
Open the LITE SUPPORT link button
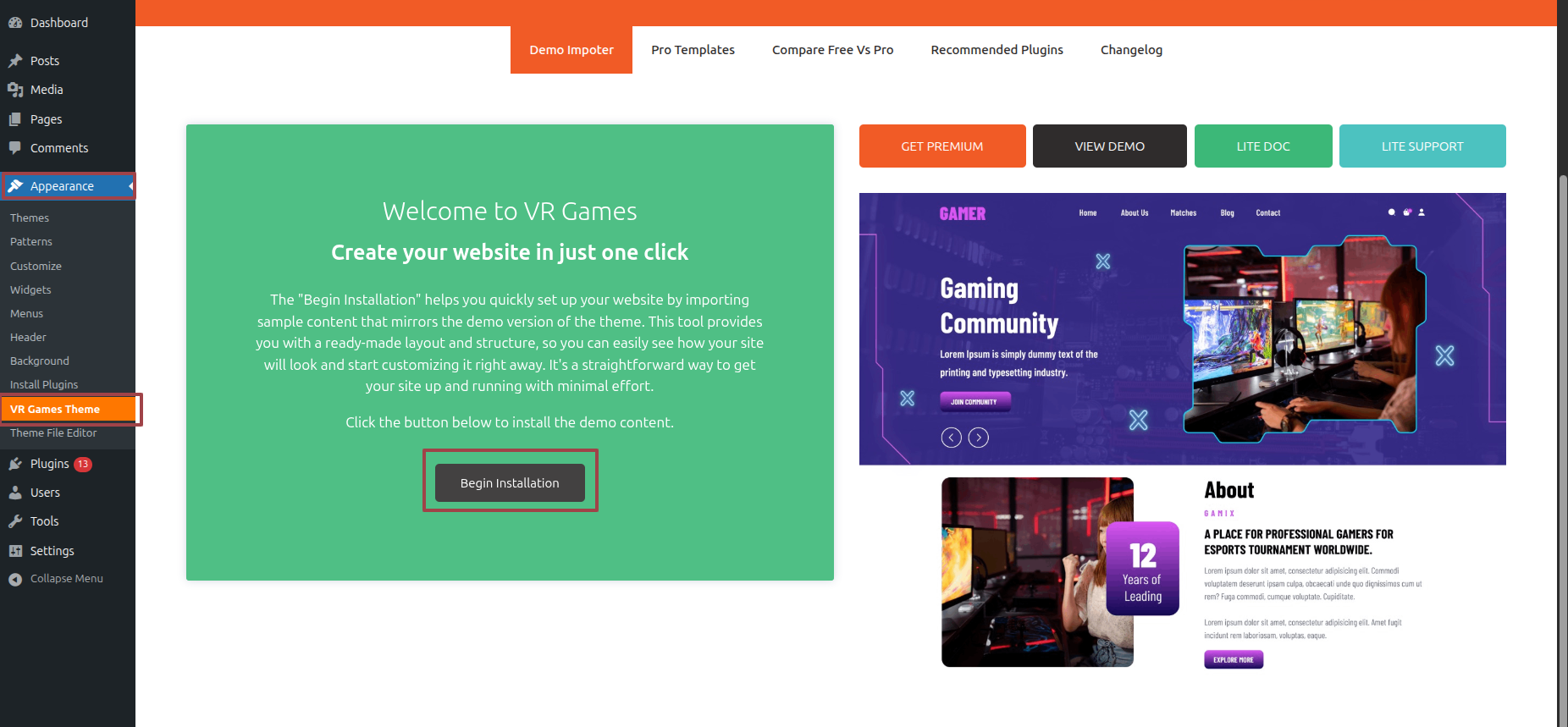pos(1422,146)
